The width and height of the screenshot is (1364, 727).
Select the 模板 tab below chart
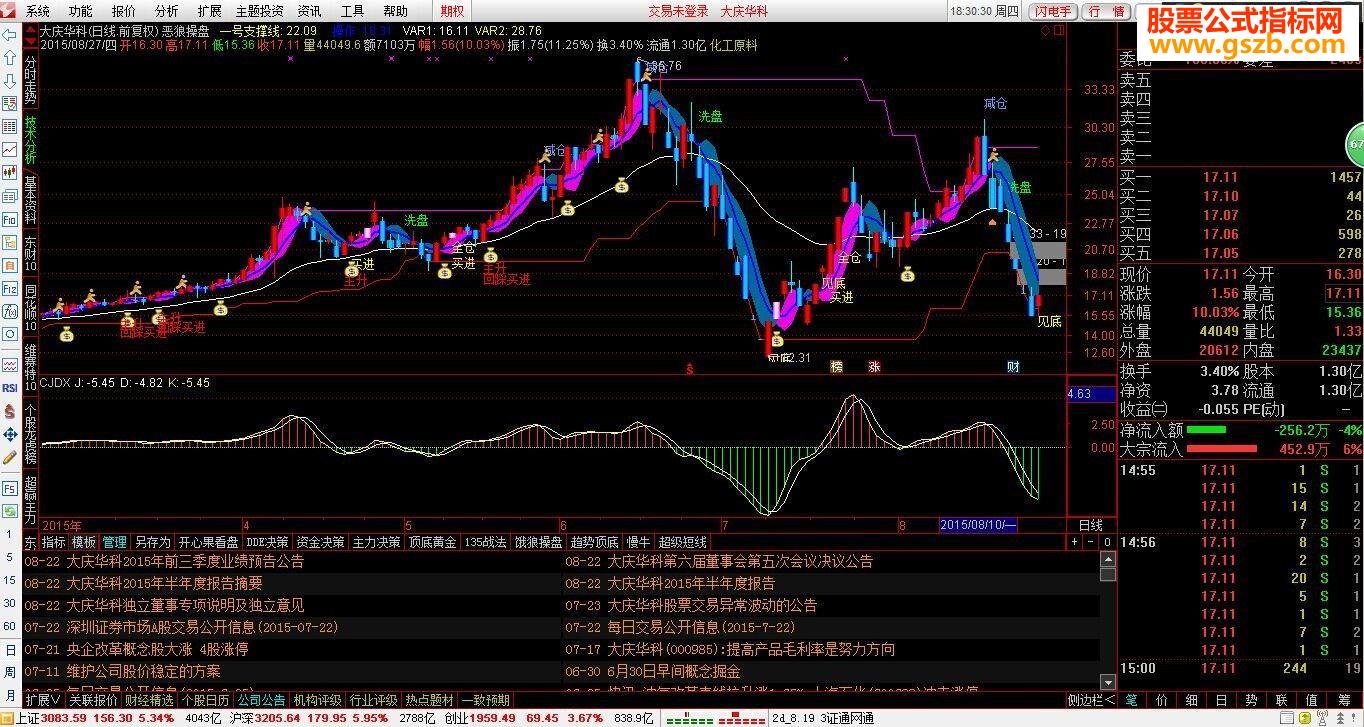pyautogui.click(x=84, y=542)
